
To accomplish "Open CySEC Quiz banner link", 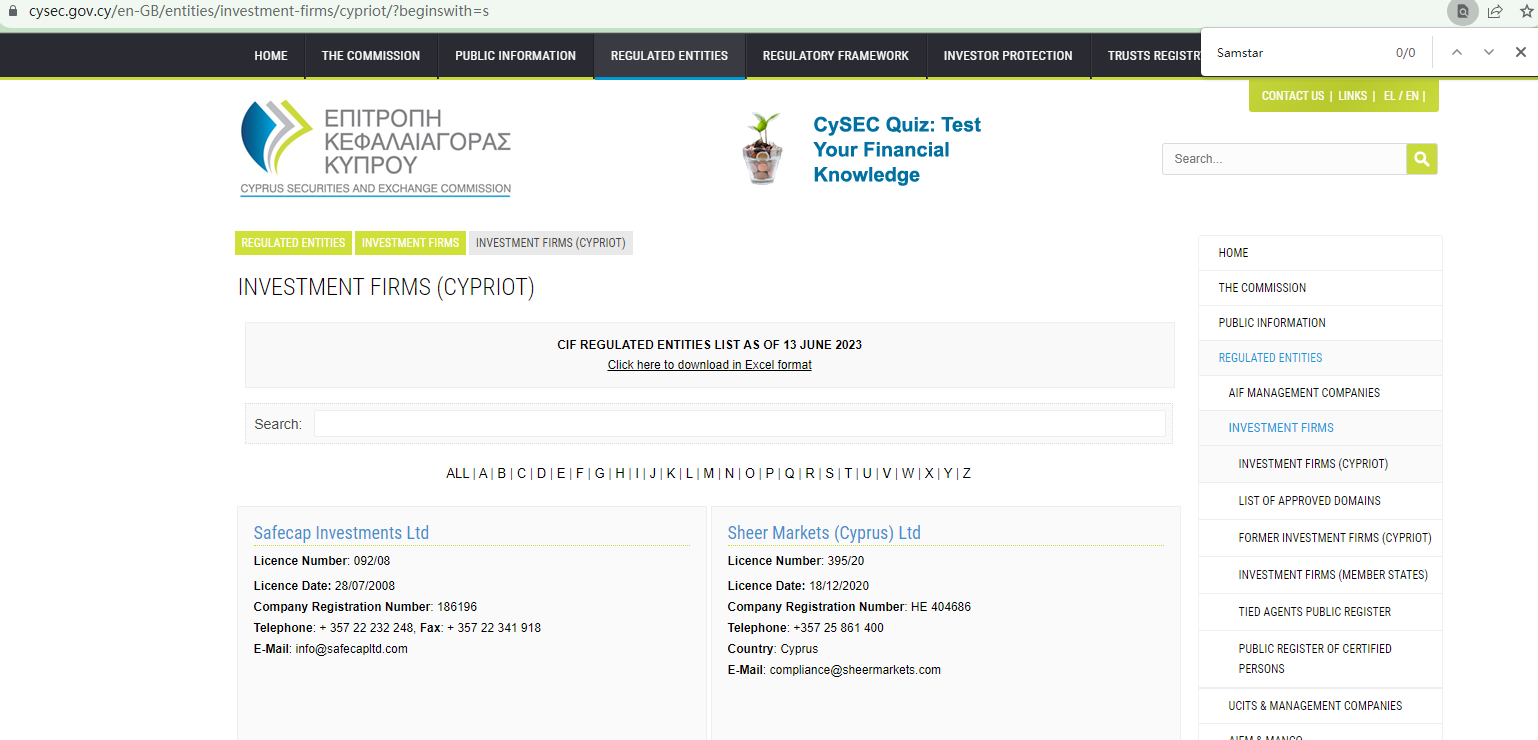I will pyautogui.click(x=897, y=150).
